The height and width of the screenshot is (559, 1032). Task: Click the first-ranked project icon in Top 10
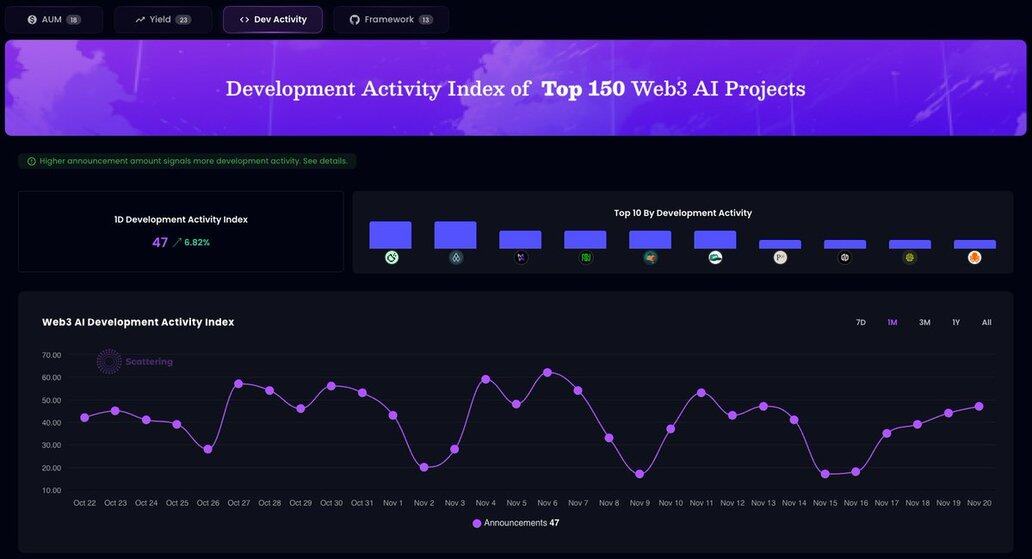point(391,258)
